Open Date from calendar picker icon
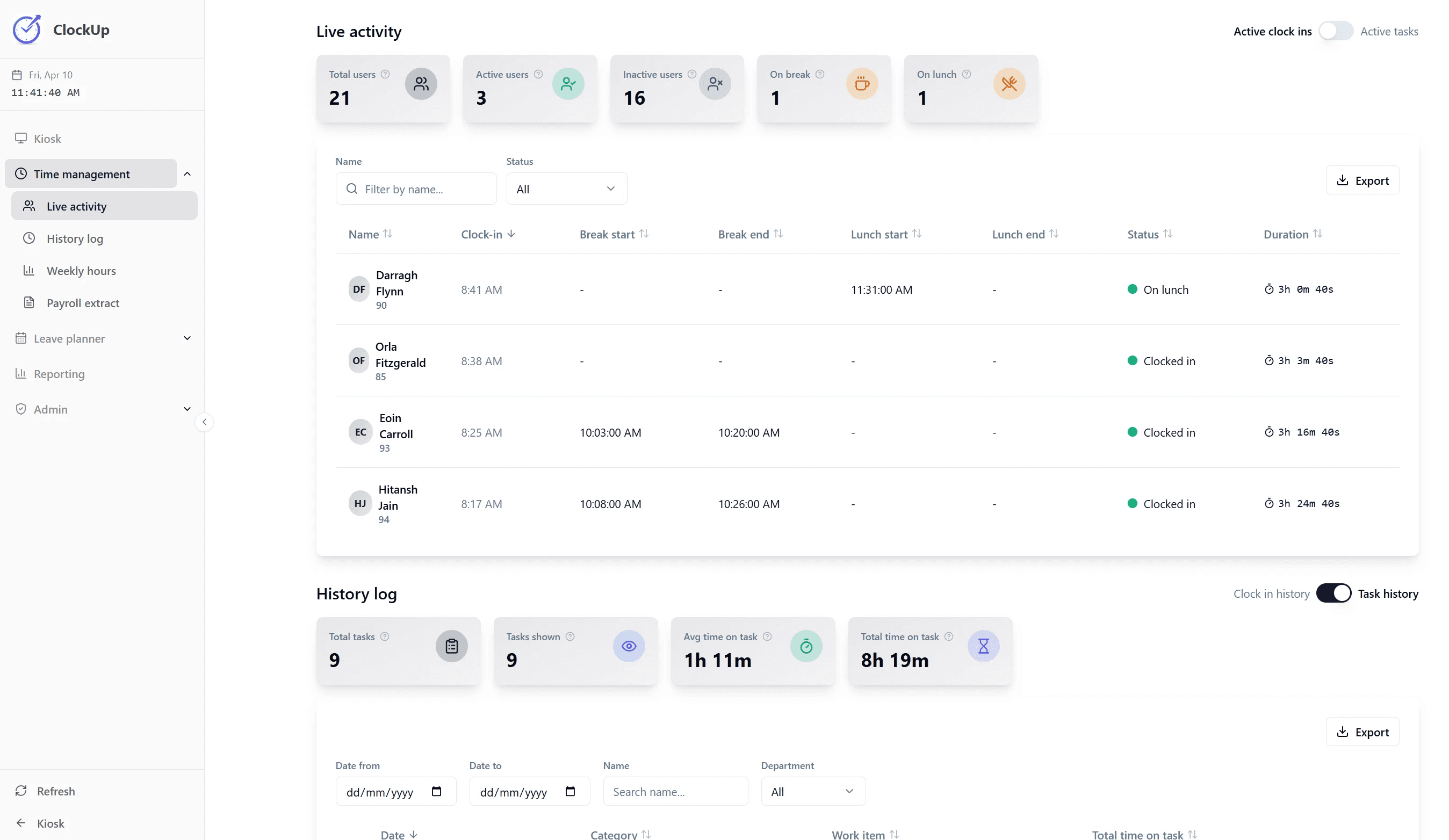Viewport: 1449px width, 840px height. (436, 792)
